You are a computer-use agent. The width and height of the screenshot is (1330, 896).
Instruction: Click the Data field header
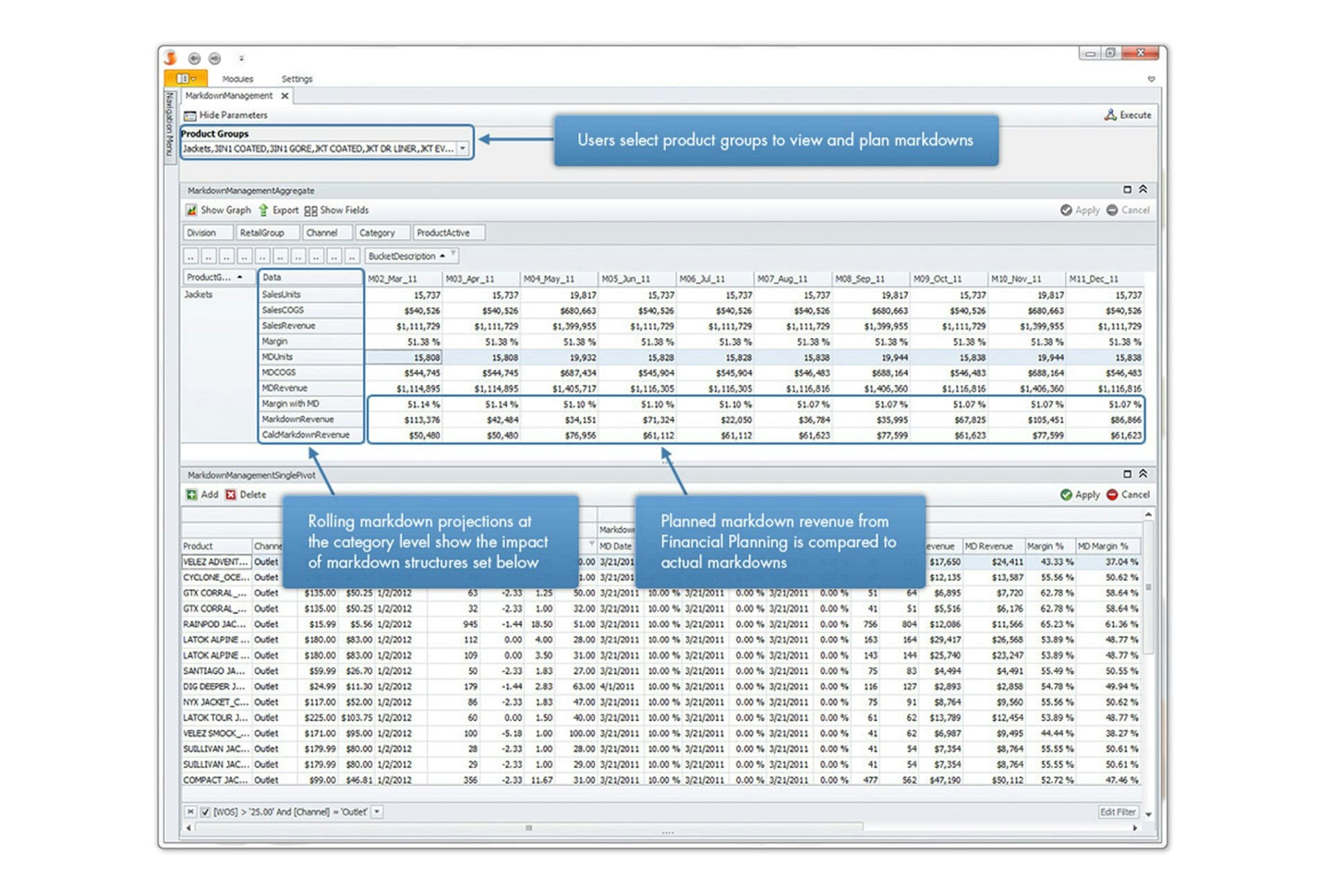point(310,277)
